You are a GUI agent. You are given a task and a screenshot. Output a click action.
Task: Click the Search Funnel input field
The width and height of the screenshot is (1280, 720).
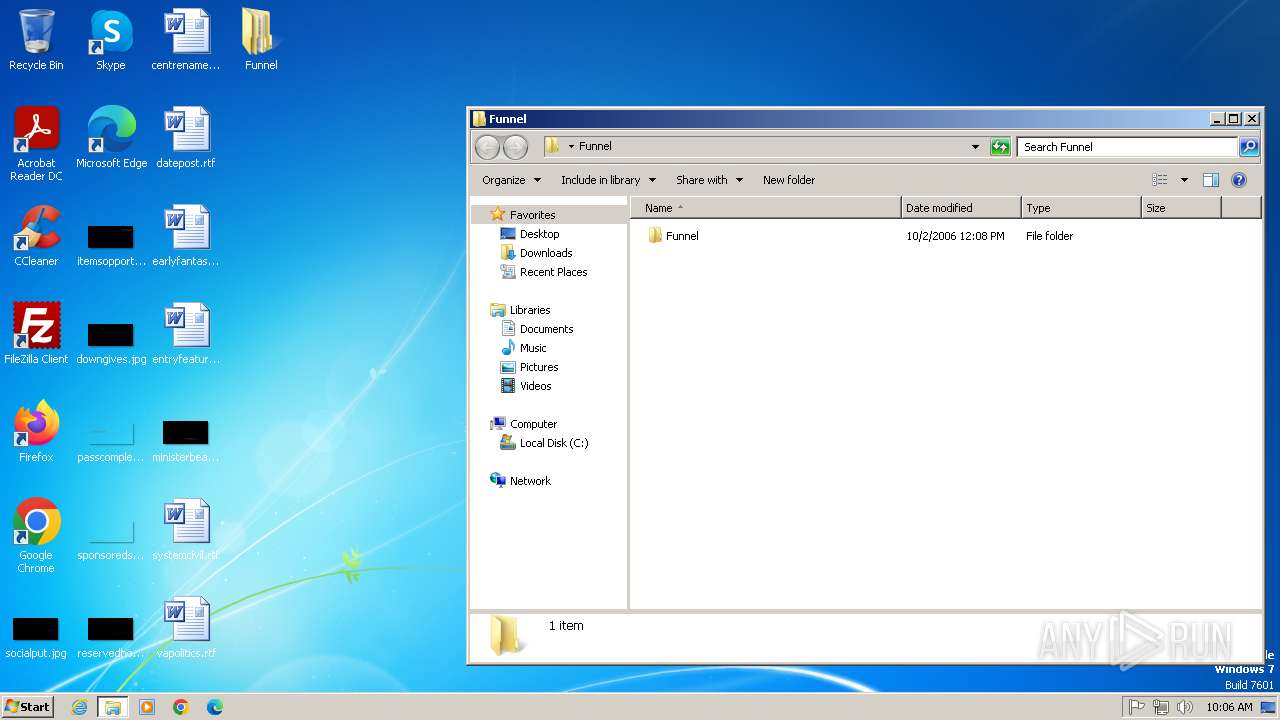[1128, 147]
